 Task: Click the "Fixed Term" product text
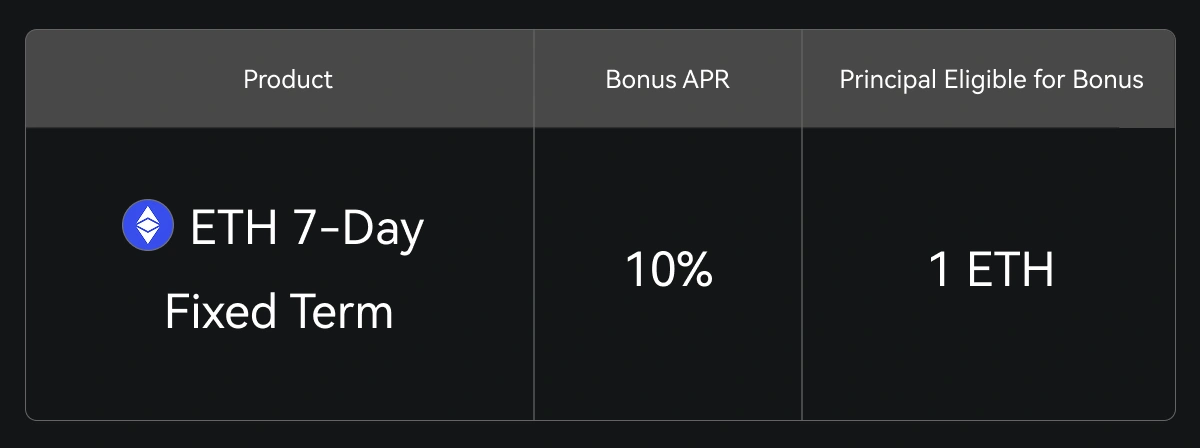[x=279, y=313]
